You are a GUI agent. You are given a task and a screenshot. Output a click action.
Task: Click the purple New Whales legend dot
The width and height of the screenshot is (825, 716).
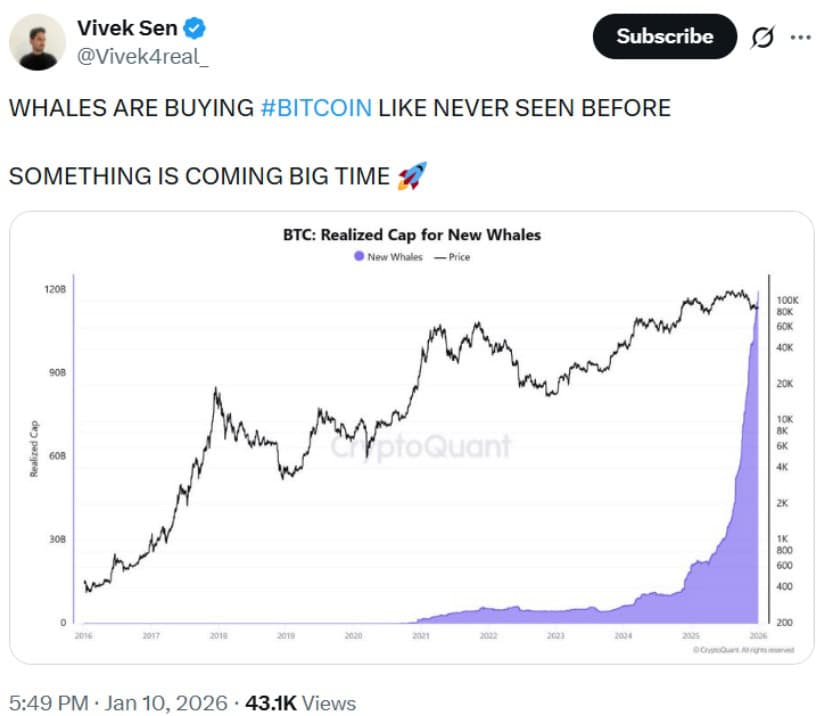(x=359, y=257)
